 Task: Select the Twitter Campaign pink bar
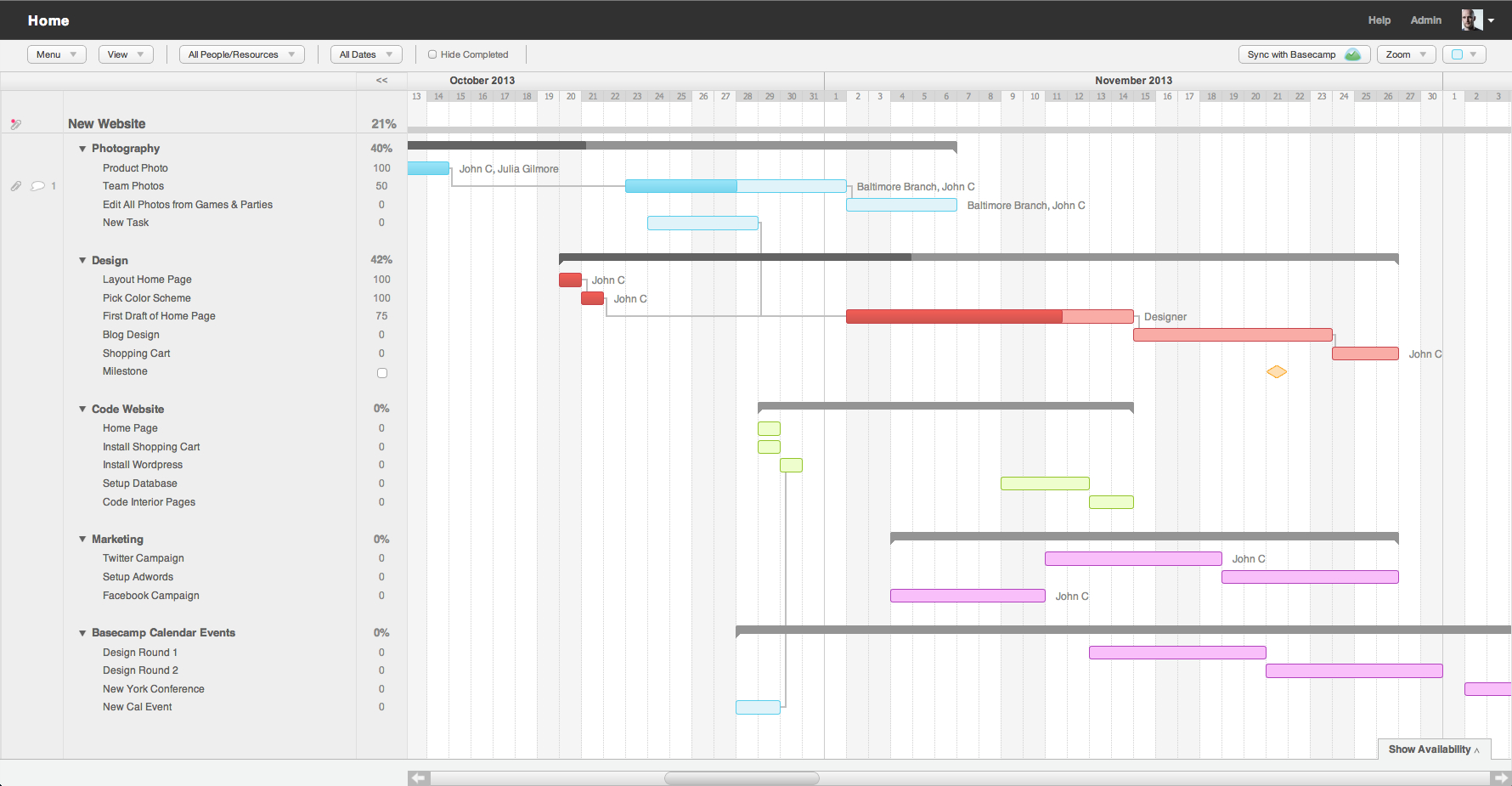[1133, 558]
